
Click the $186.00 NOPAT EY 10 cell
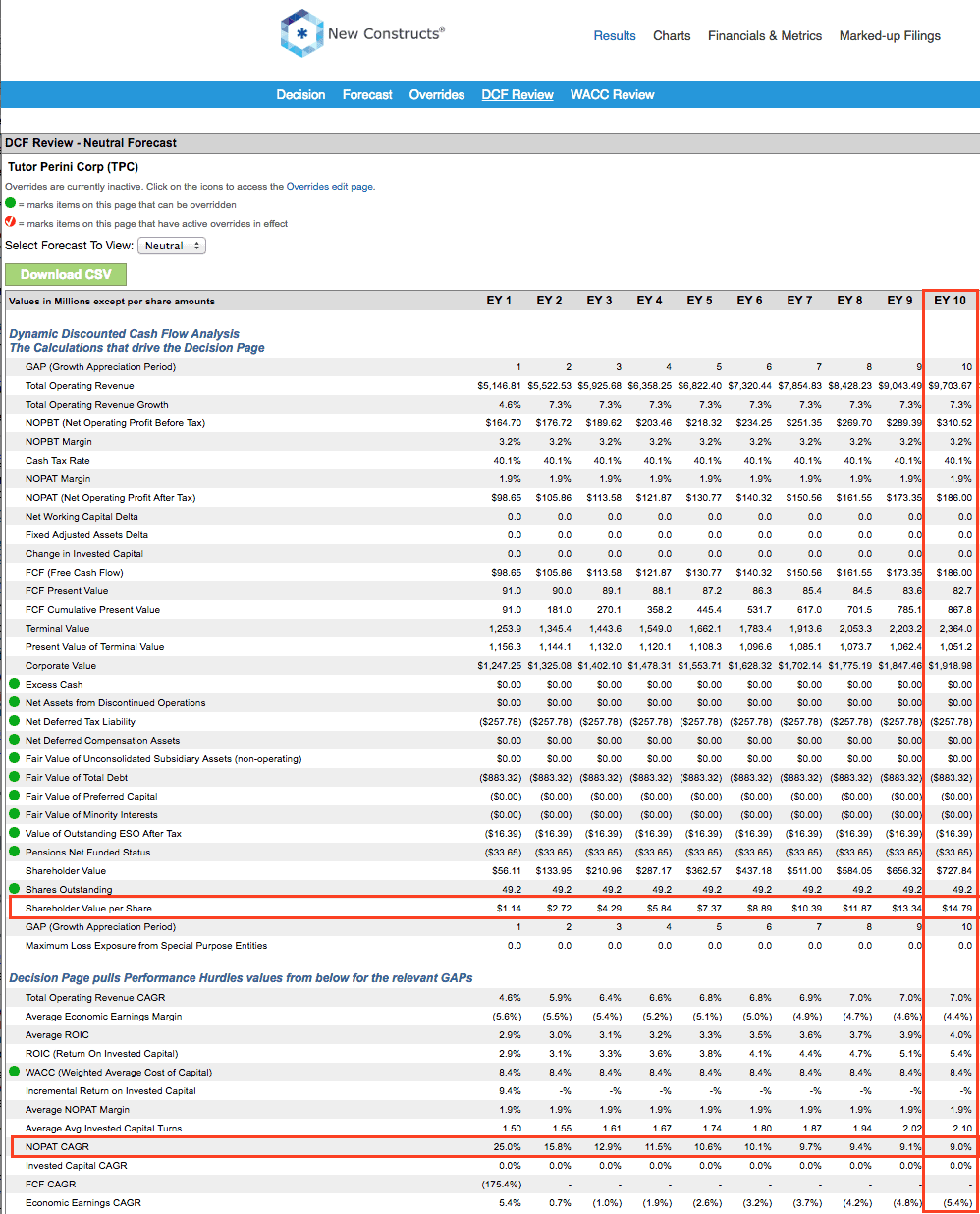click(954, 497)
